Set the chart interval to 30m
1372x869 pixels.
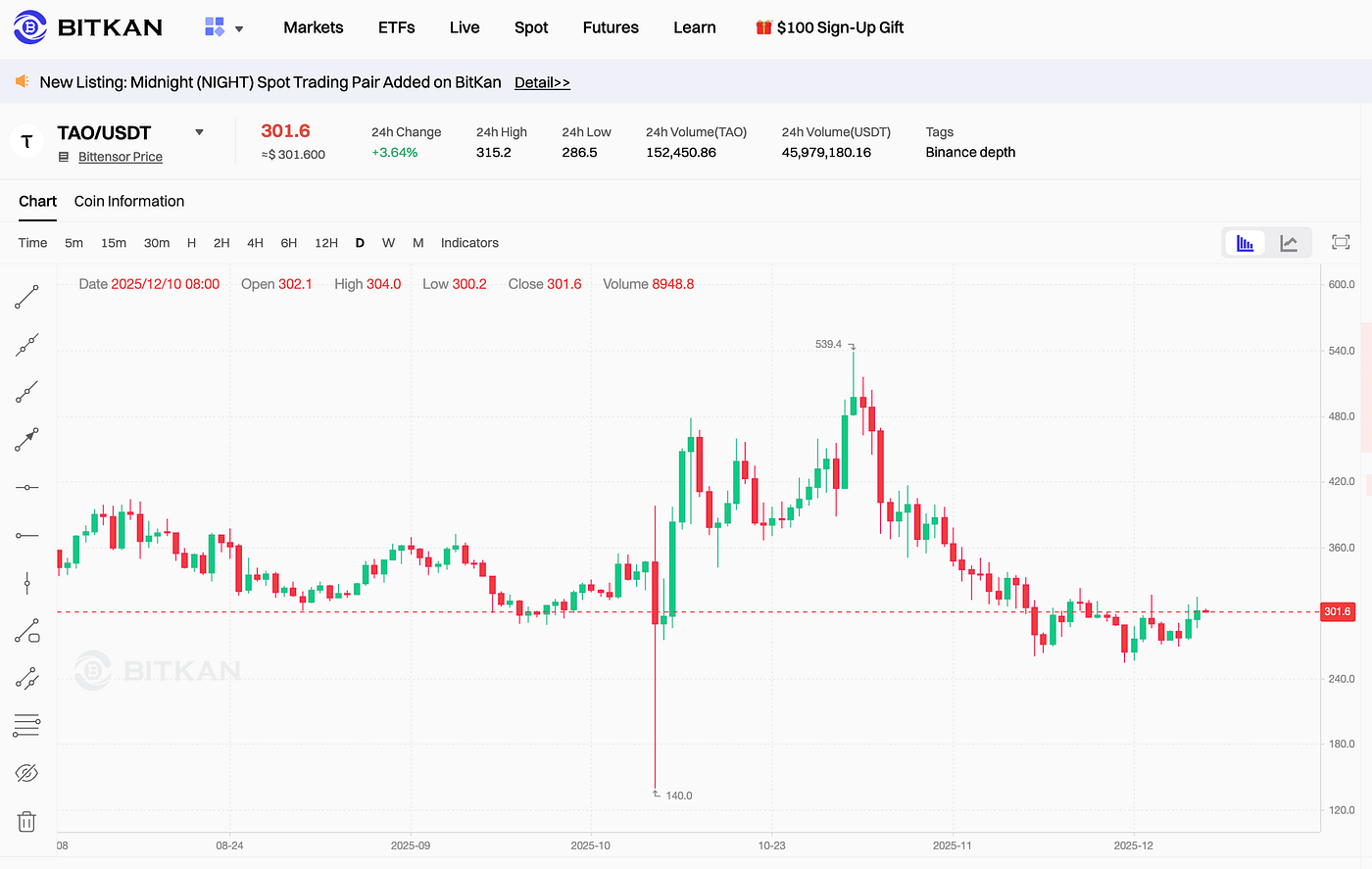pyautogui.click(x=157, y=243)
